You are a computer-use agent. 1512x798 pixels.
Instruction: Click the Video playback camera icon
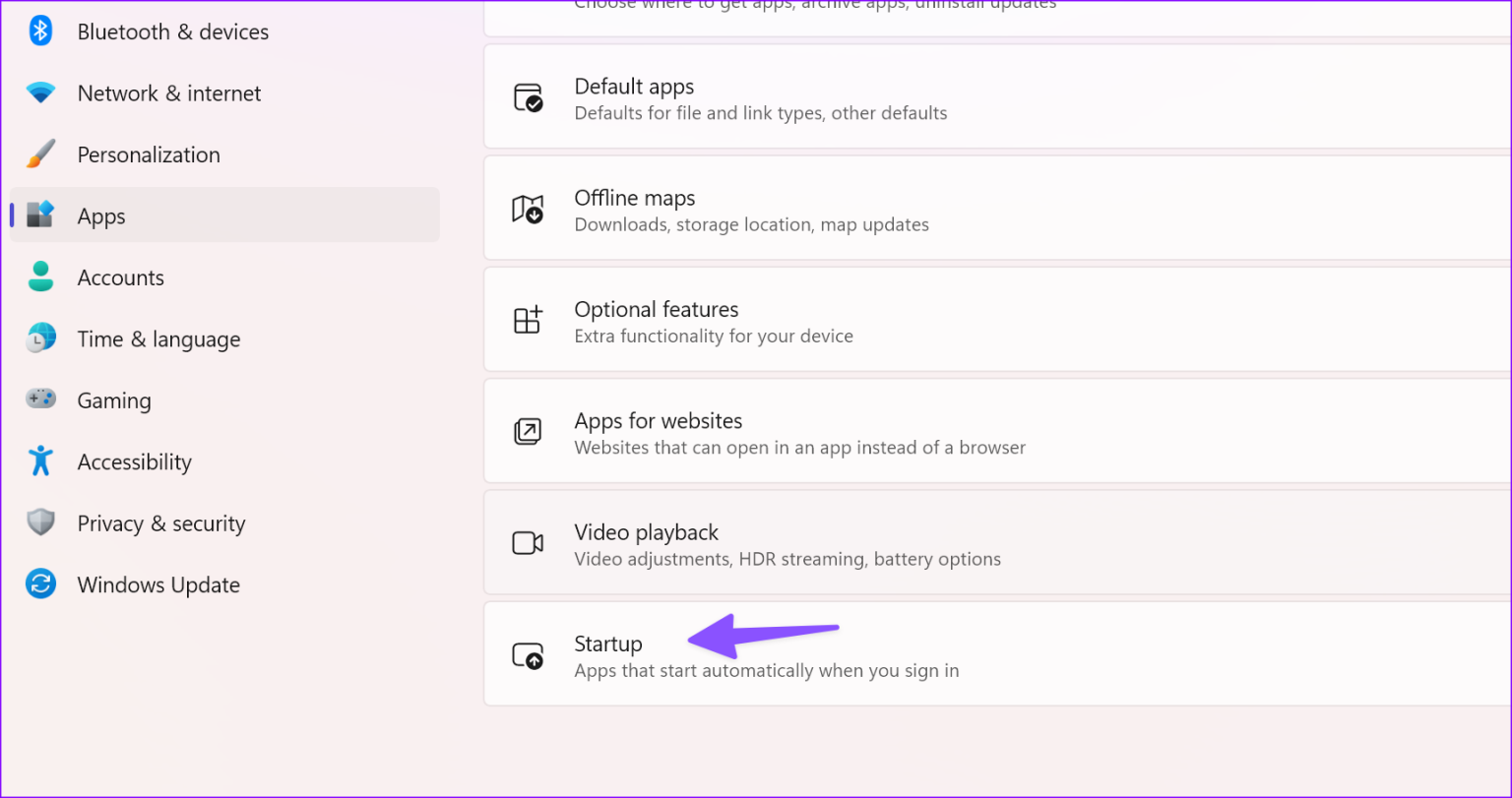point(529,542)
